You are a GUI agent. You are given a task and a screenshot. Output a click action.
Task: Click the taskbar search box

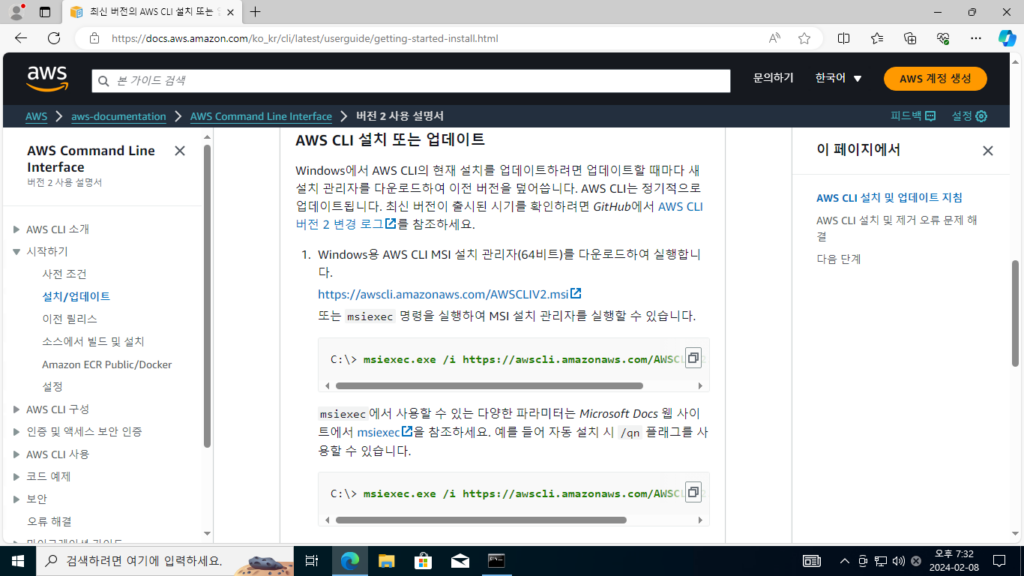[x=165, y=561]
